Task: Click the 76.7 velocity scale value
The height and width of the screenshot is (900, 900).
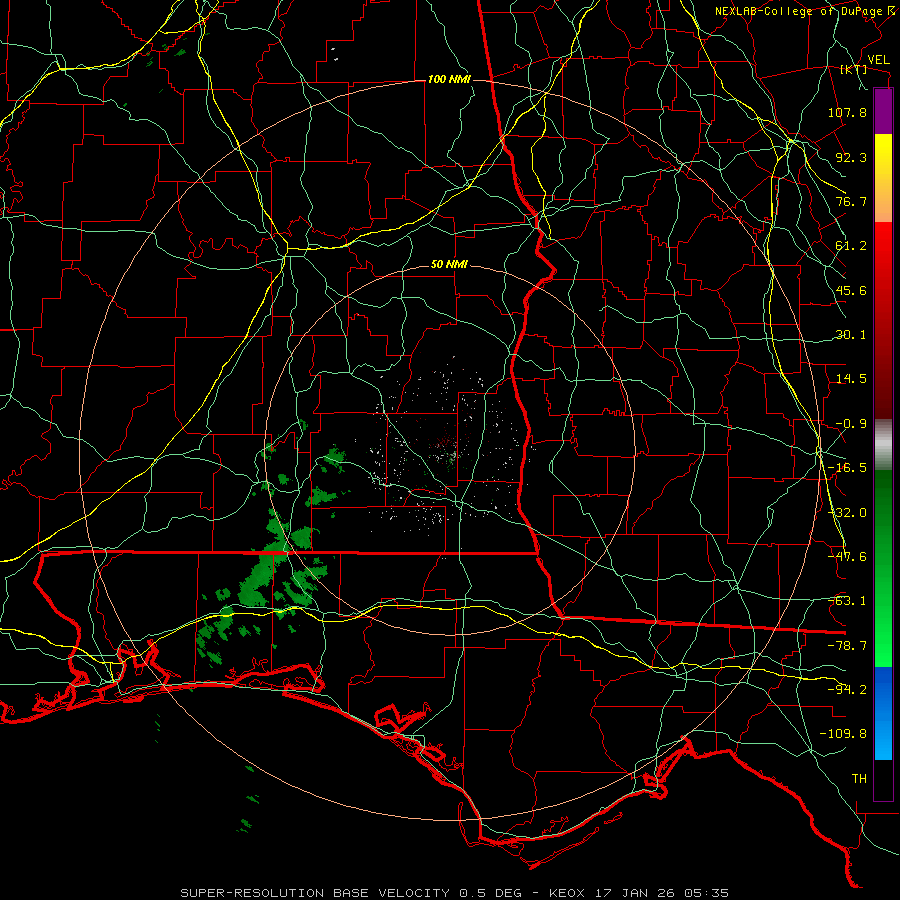Action: point(851,201)
